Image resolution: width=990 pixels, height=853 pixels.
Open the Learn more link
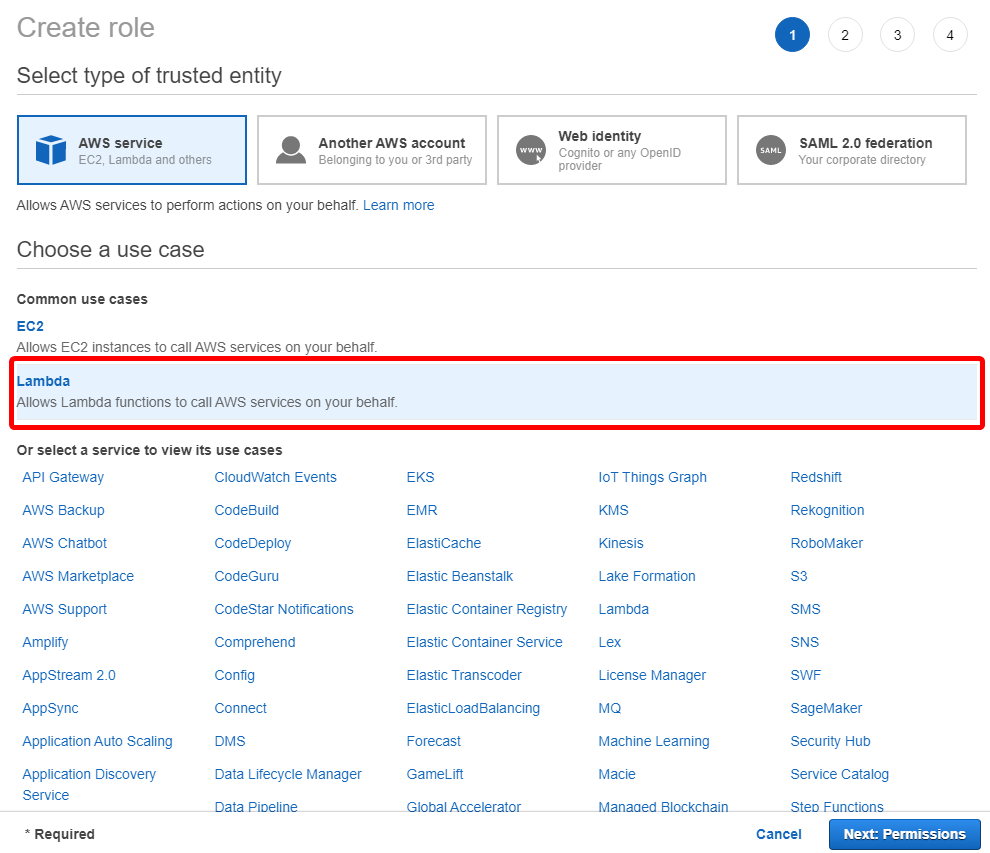(x=398, y=205)
